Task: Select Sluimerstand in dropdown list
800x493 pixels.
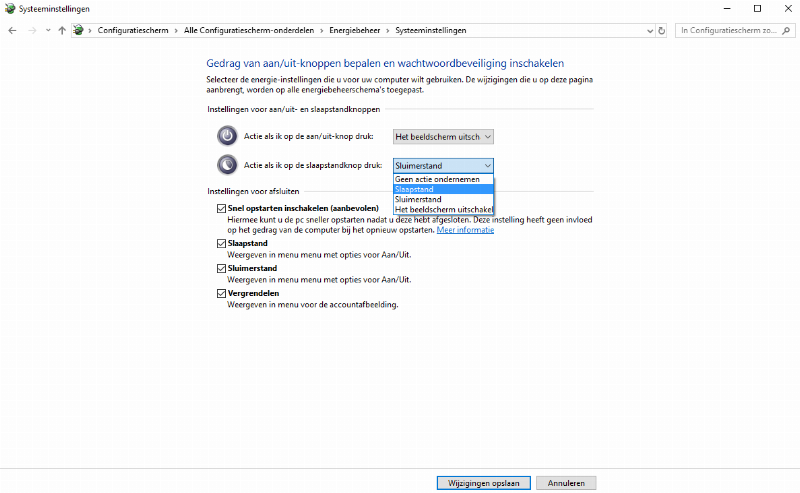Action: 443,200
